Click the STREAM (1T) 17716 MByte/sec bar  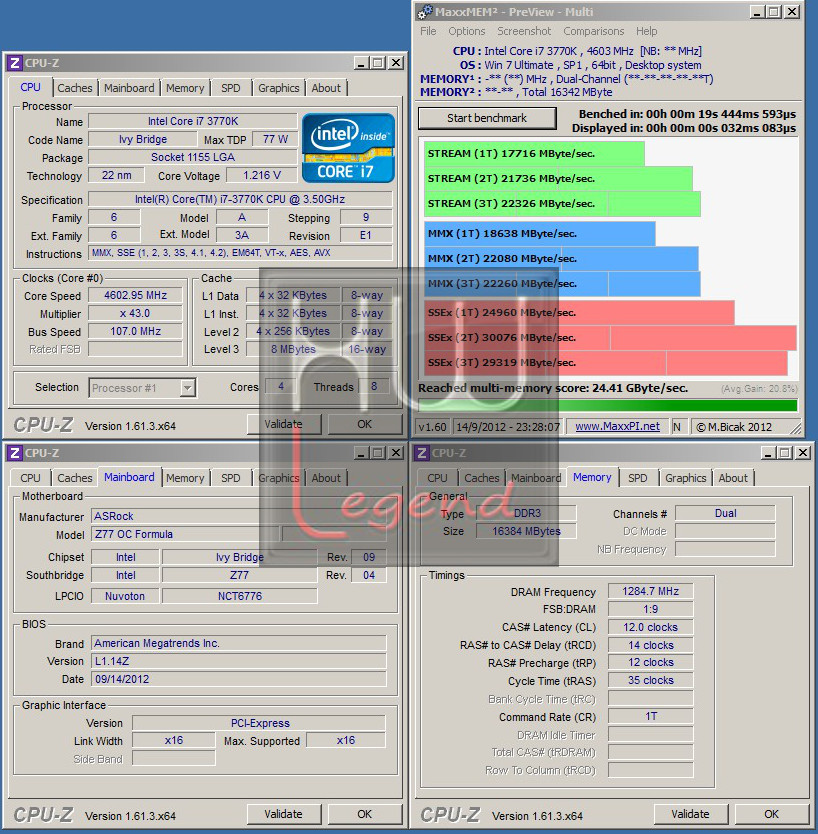[x=534, y=153]
